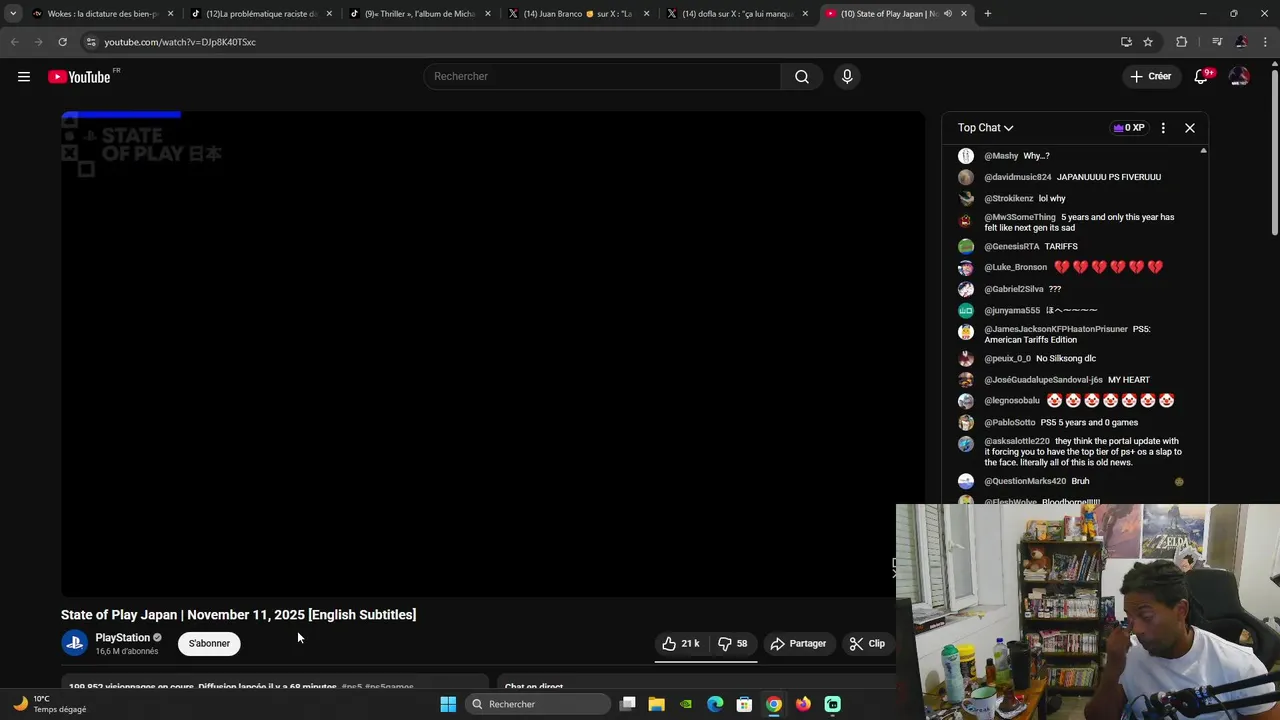Bookmark this page with the star
Image resolution: width=1280 pixels, height=720 pixels.
point(1148,42)
